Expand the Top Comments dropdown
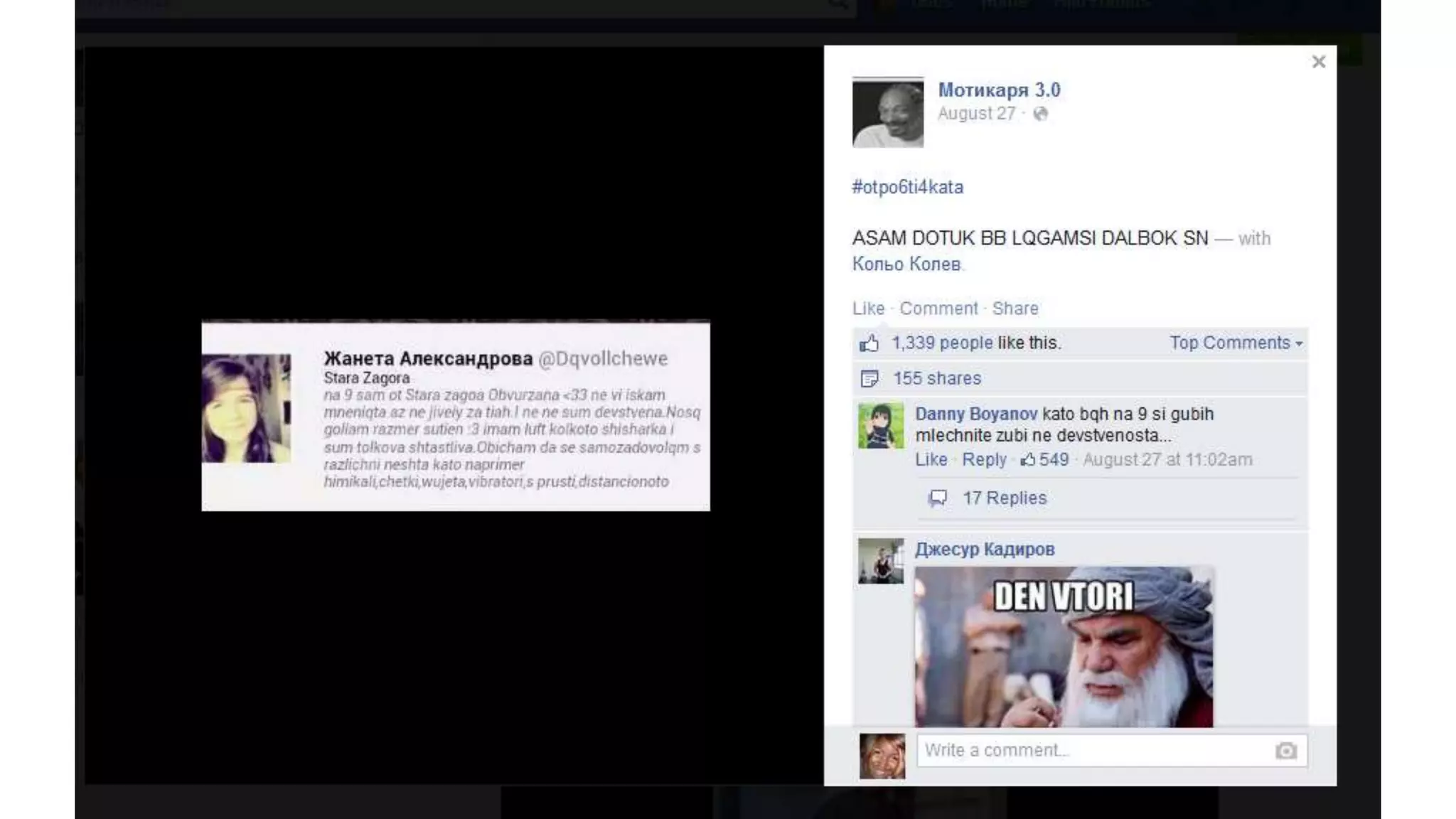1456x819 pixels. [1236, 343]
